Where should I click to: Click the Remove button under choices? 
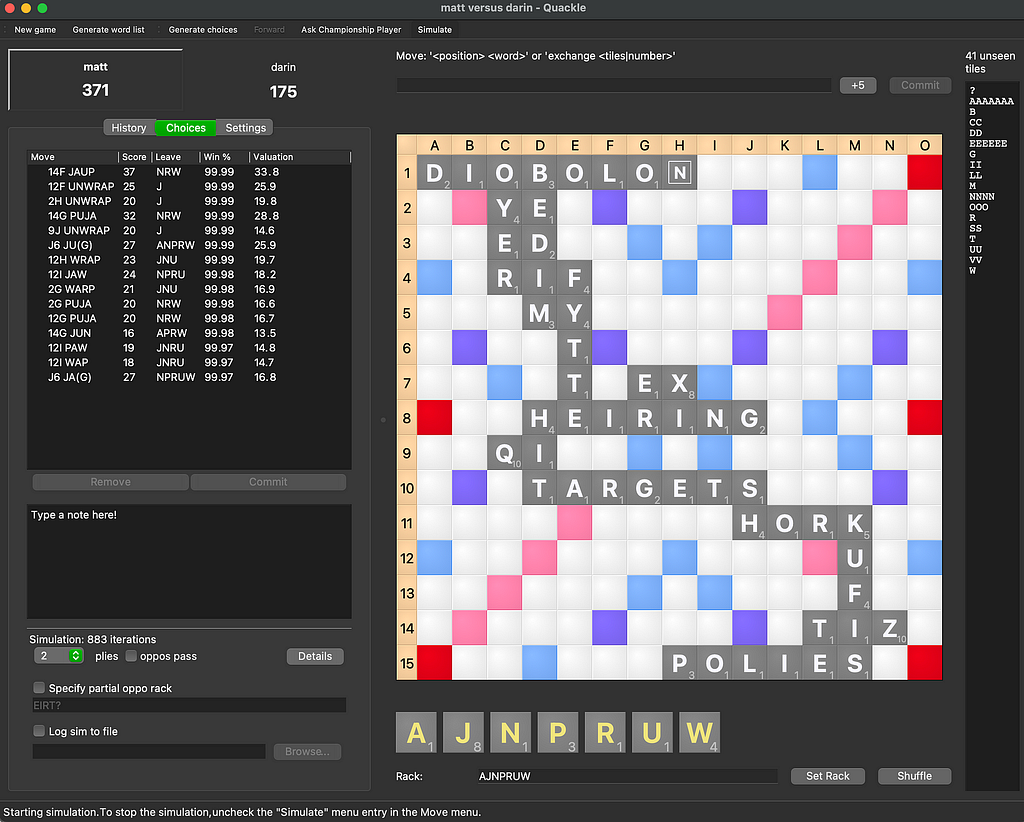[110, 482]
